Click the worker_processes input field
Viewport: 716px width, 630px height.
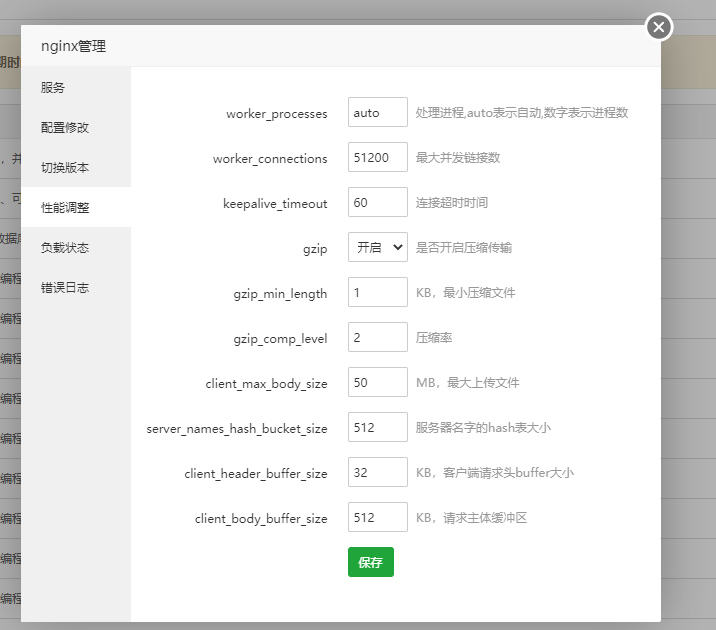378,112
